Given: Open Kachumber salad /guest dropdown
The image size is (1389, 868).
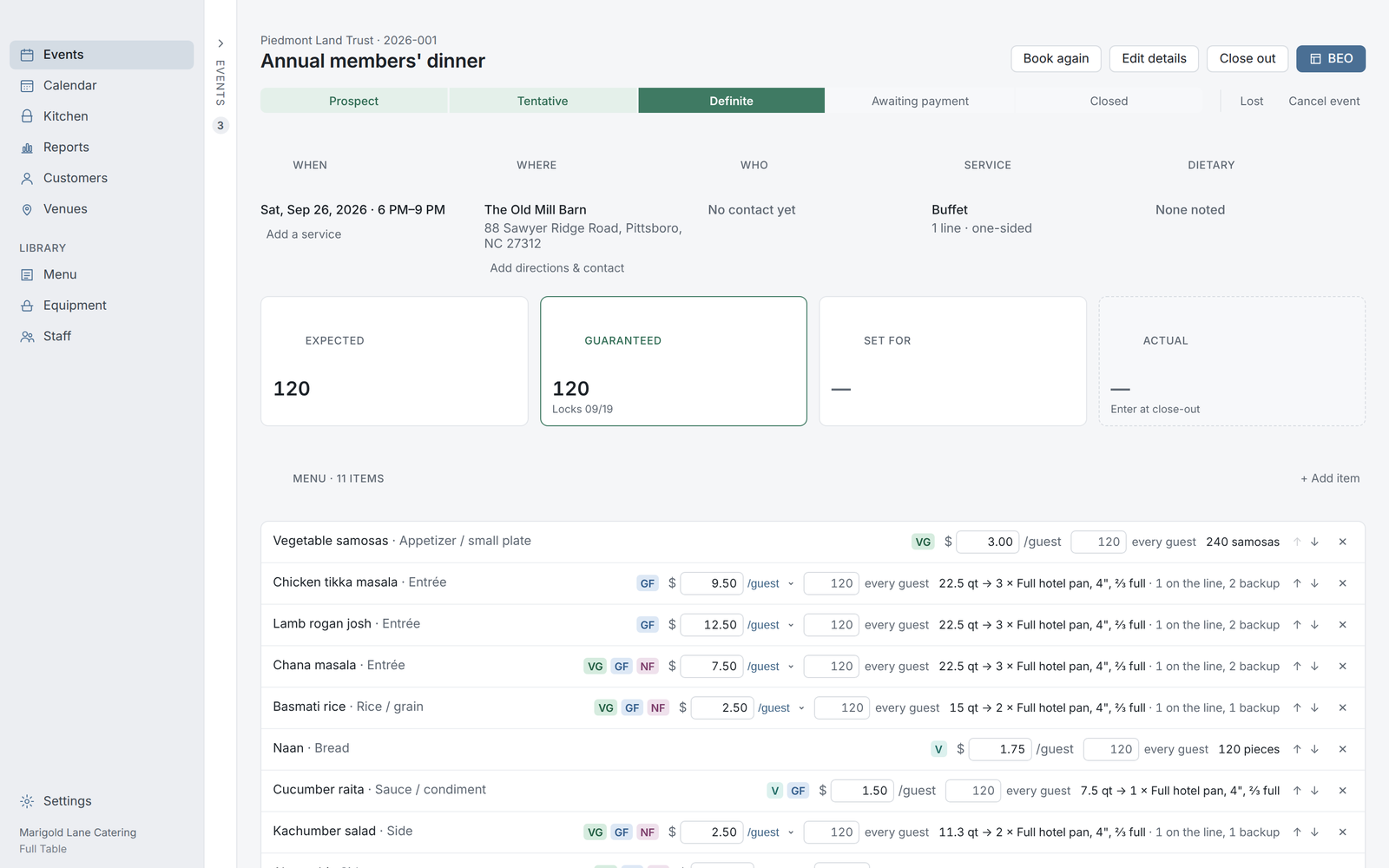Looking at the screenshot, I should point(771,832).
